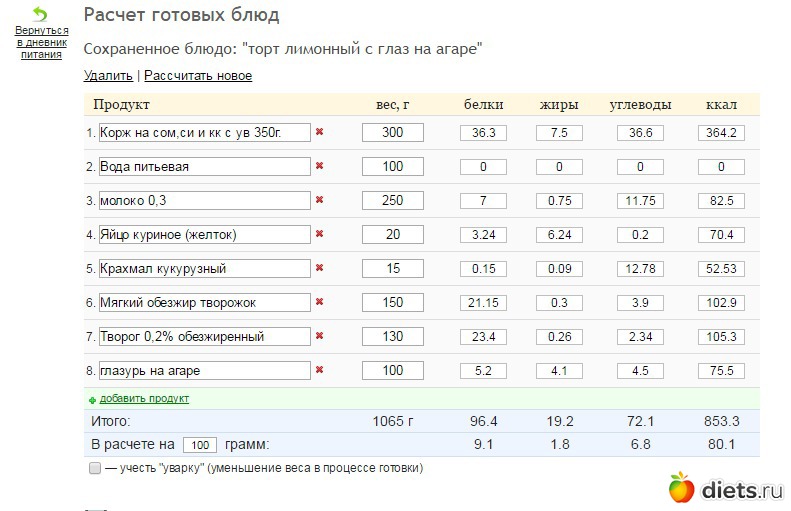791x511 pixels.
Task: Click the green return arrow icon
Action: point(40,15)
